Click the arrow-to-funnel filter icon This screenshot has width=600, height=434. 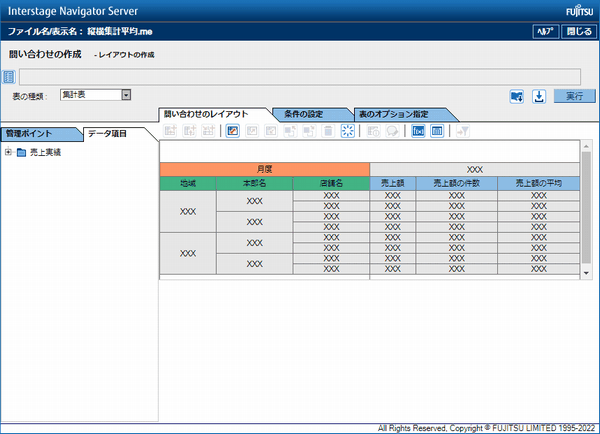[463, 131]
